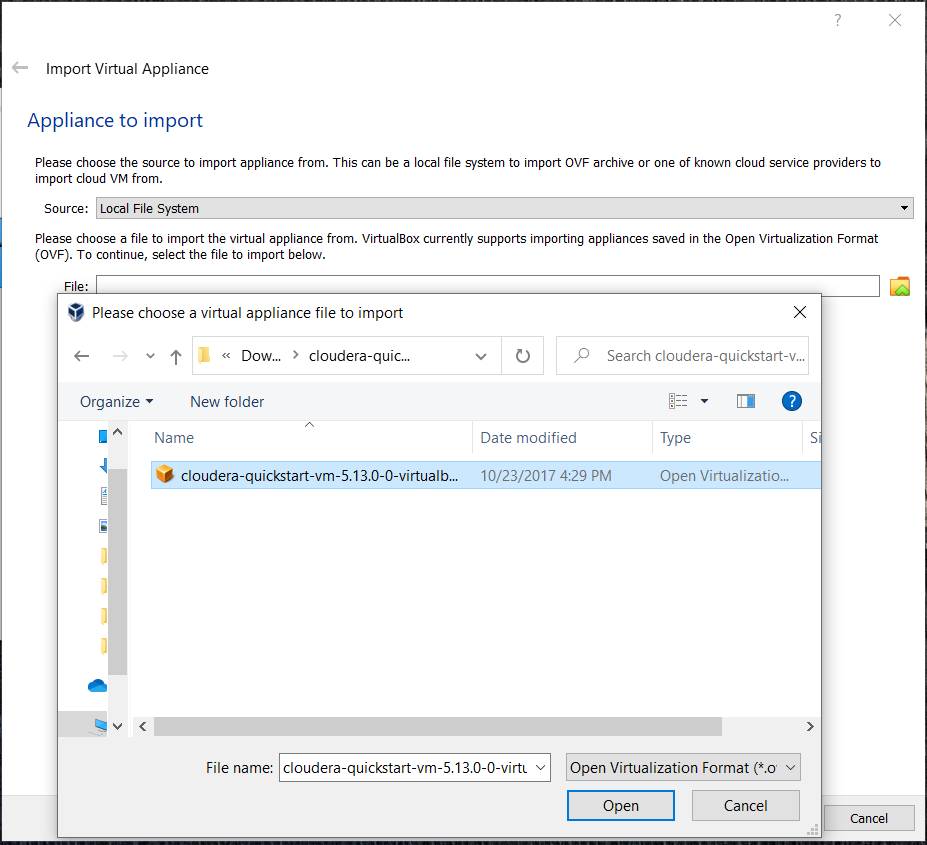Navigate up one folder level
The image size is (927, 845).
pos(175,355)
